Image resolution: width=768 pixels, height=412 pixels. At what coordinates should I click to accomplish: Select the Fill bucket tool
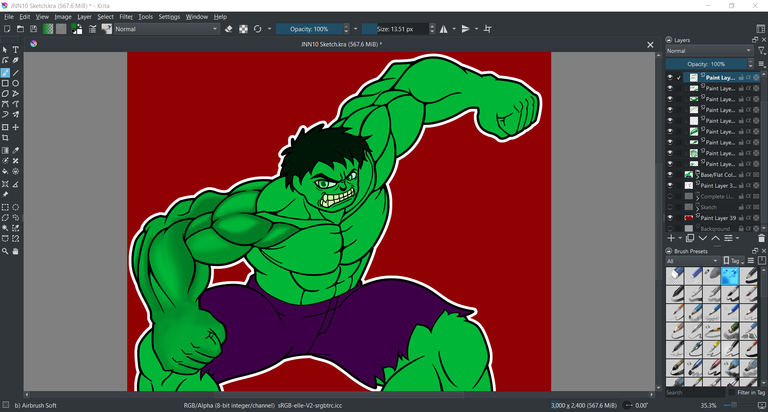point(5,171)
